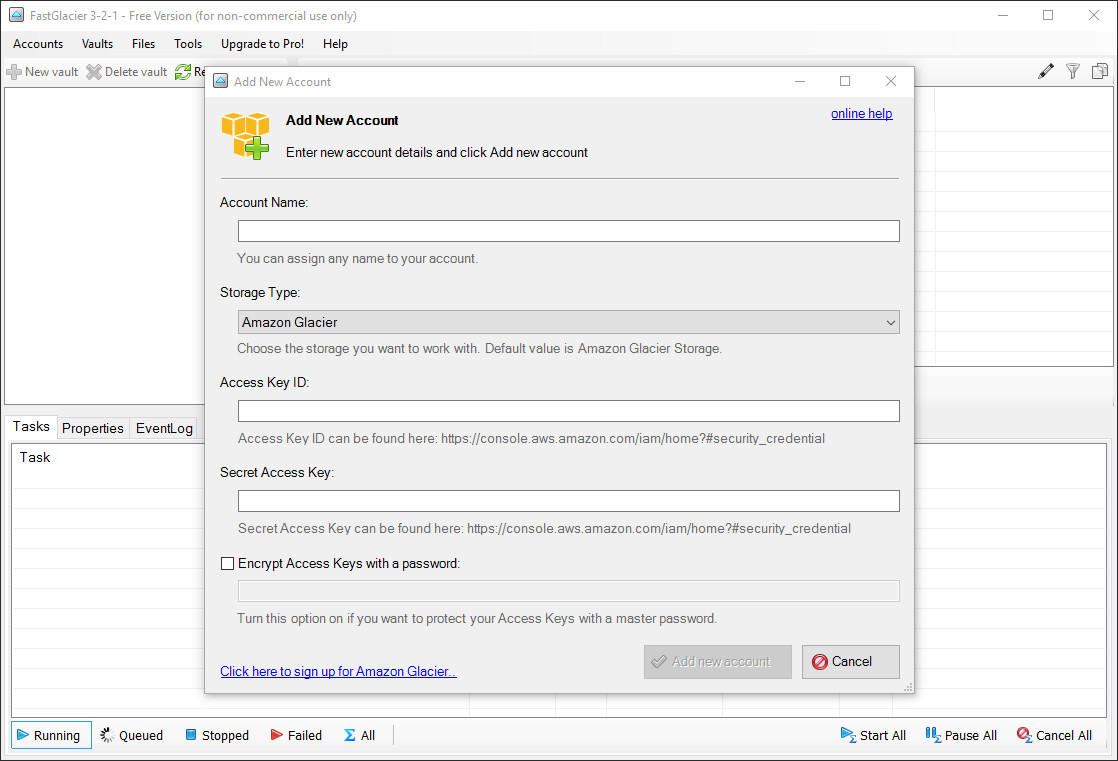Click the Cancel button in dialog
This screenshot has width=1118, height=761.
(x=851, y=662)
